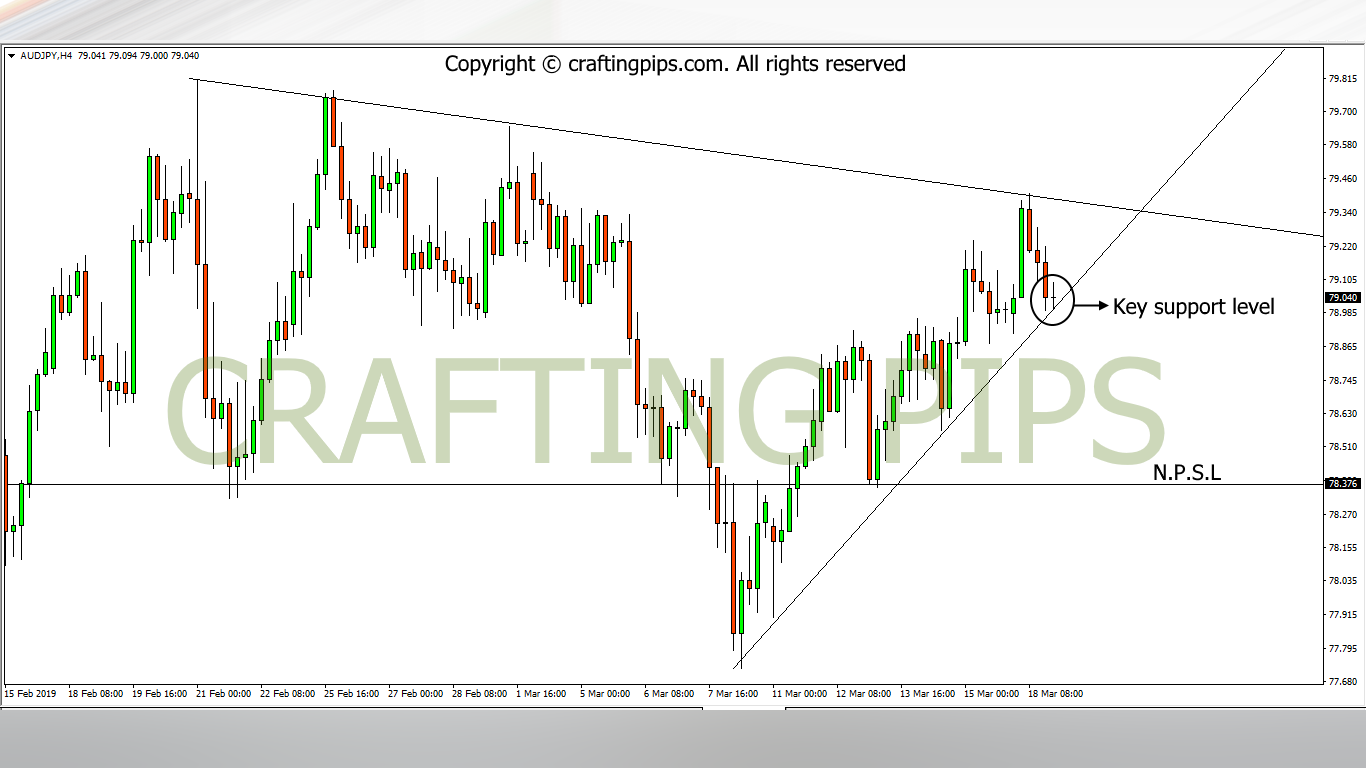Image resolution: width=1366 pixels, height=768 pixels.
Task: Click the 79.220 price axis label
Action: tap(1342, 246)
